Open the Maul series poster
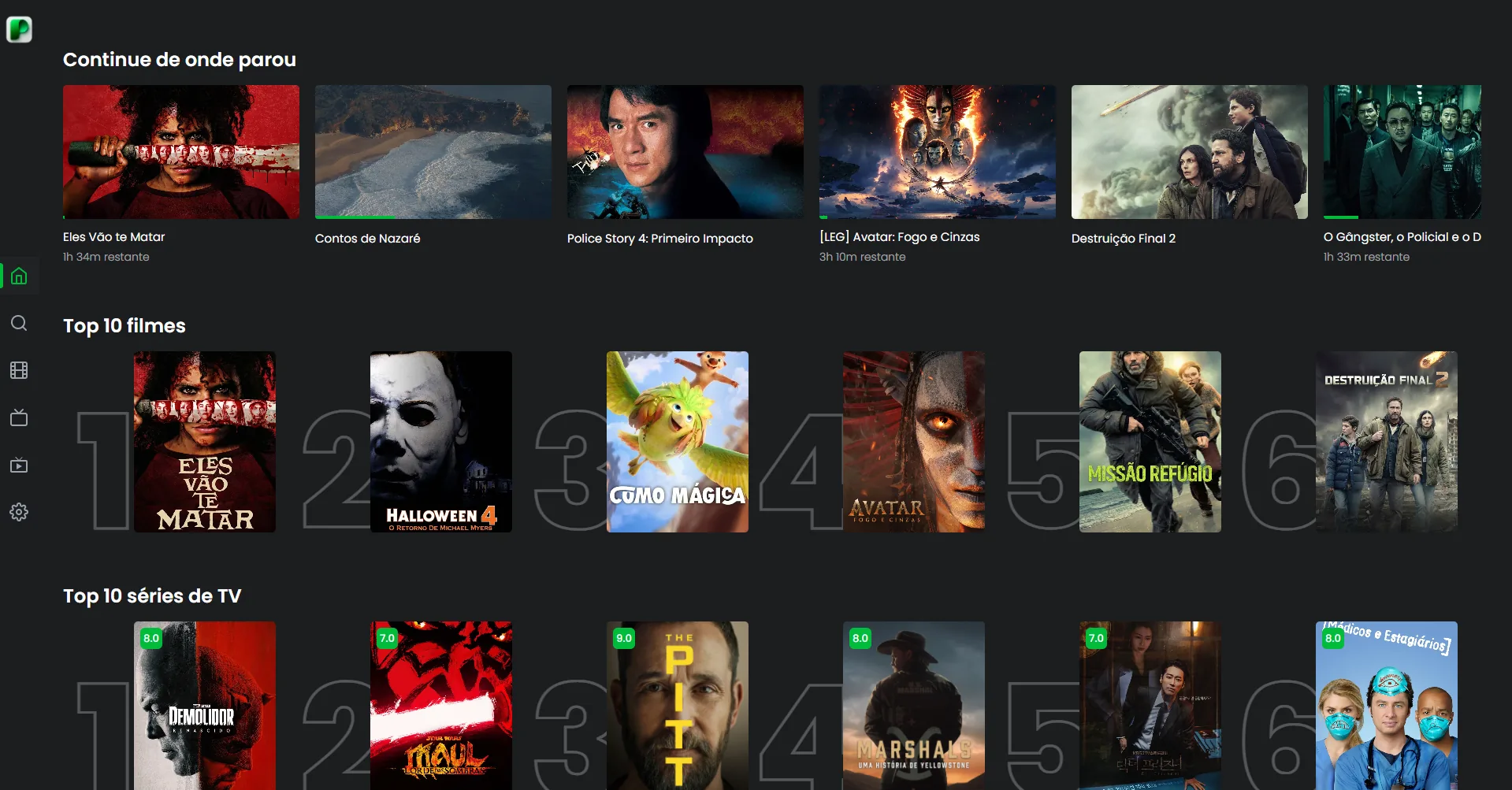 point(441,706)
